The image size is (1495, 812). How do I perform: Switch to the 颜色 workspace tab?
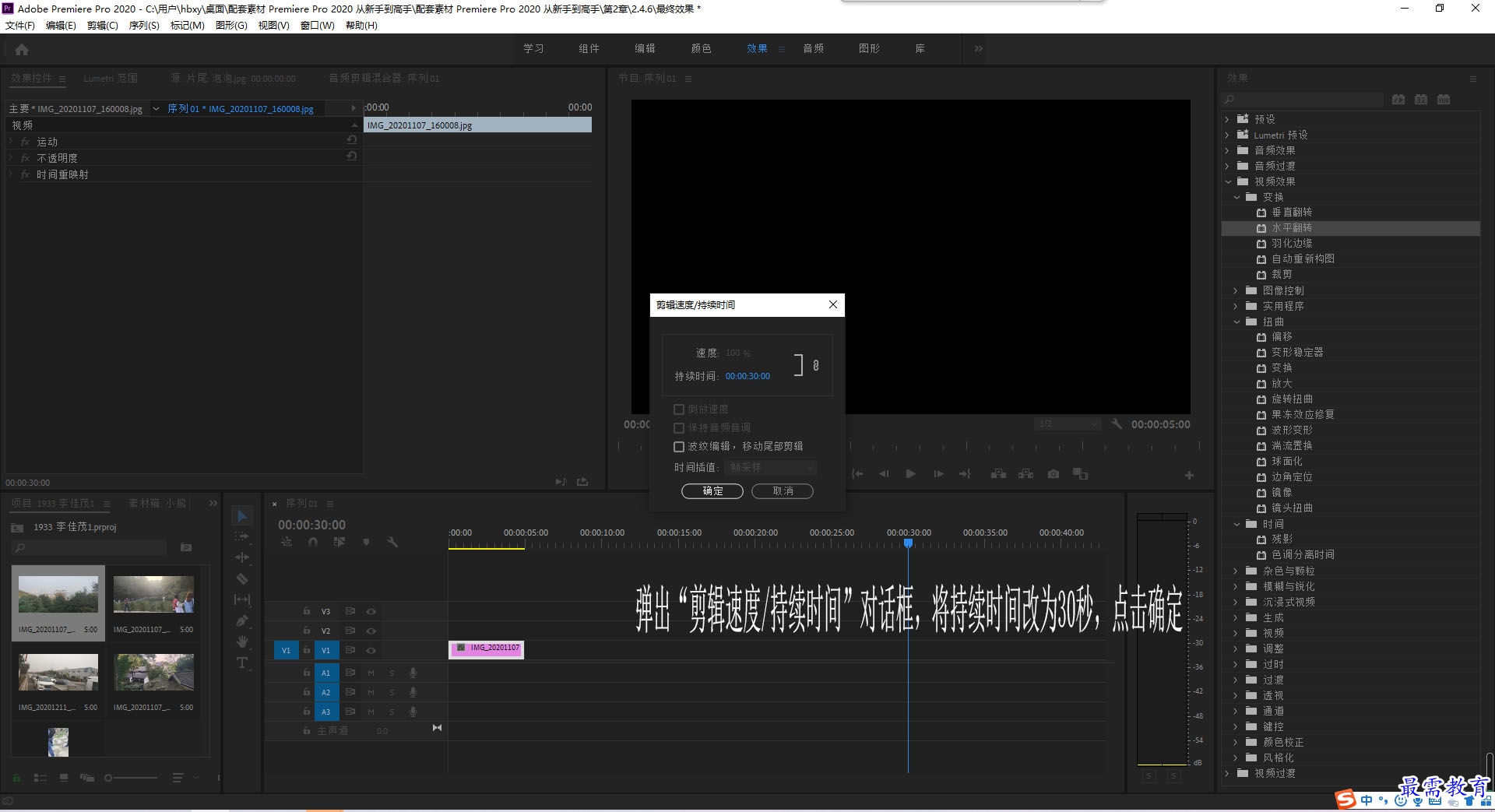[x=701, y=48]
